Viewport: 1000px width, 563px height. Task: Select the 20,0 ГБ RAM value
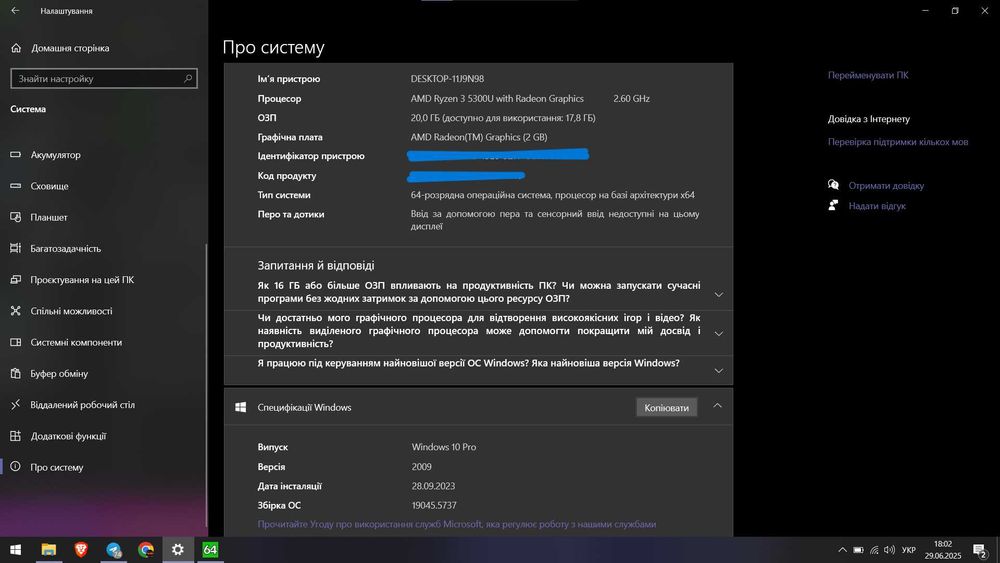tap(503, 118)
